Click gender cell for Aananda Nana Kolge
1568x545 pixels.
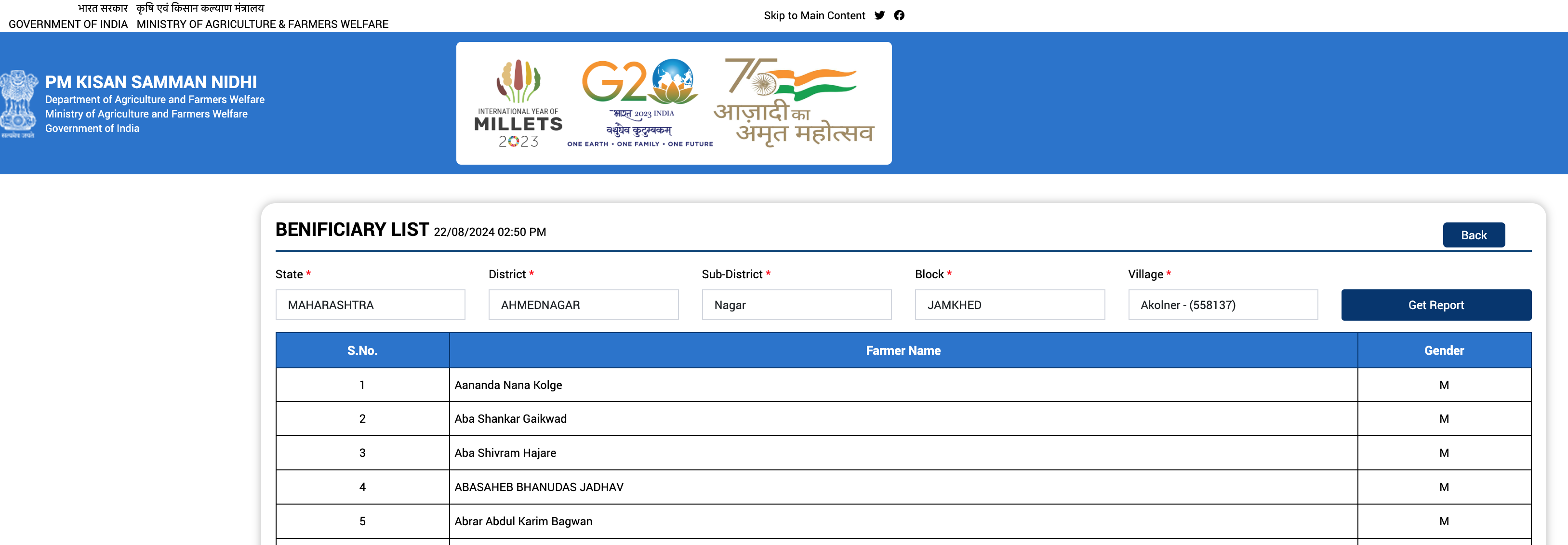(x=1444, y=385)
